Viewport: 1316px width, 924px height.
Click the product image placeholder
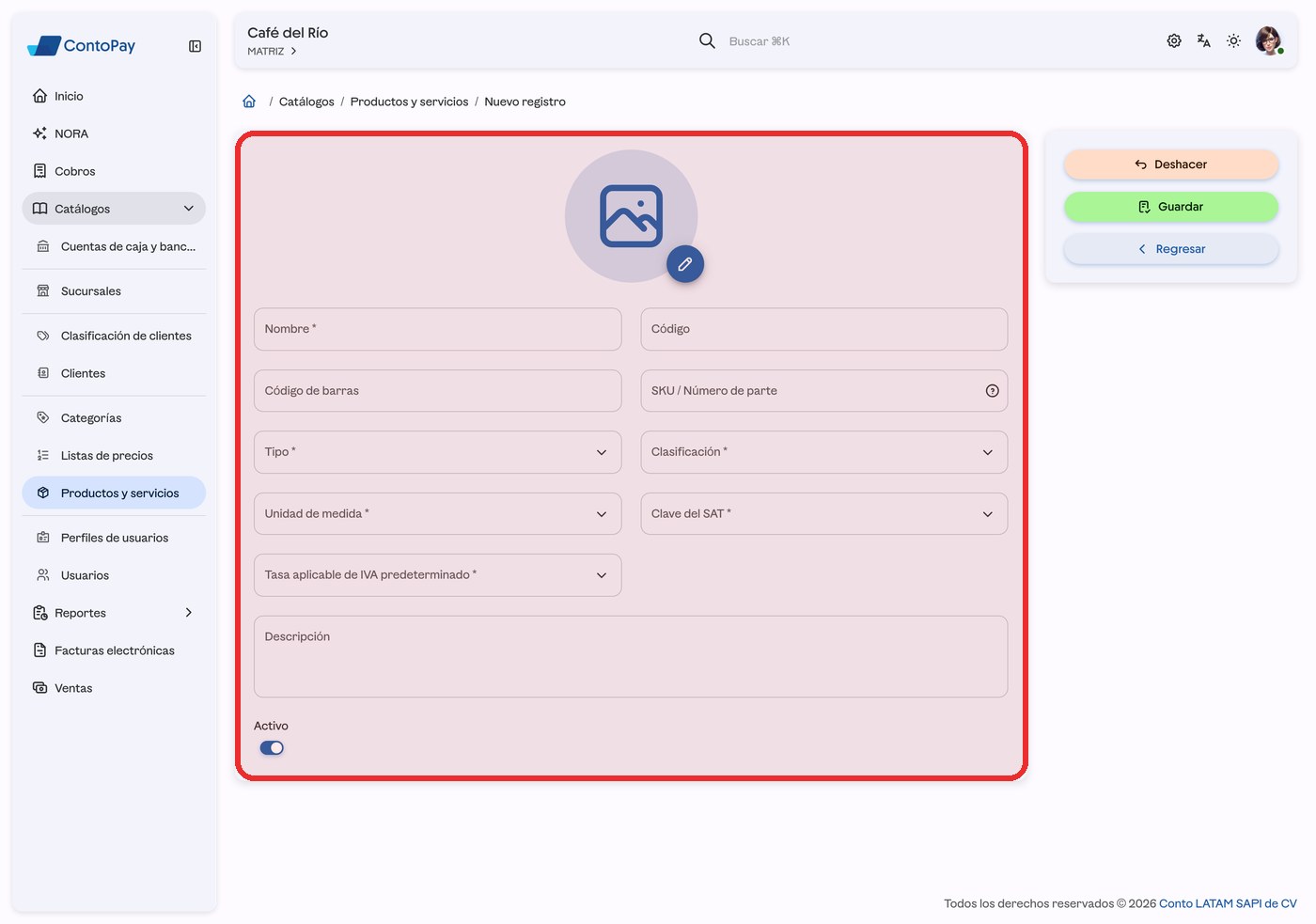pyautogui.click(x=632, y=216)
